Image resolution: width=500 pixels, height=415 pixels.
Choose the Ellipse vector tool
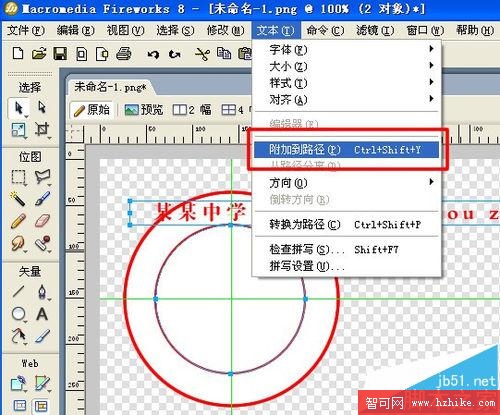coord(18,314)
